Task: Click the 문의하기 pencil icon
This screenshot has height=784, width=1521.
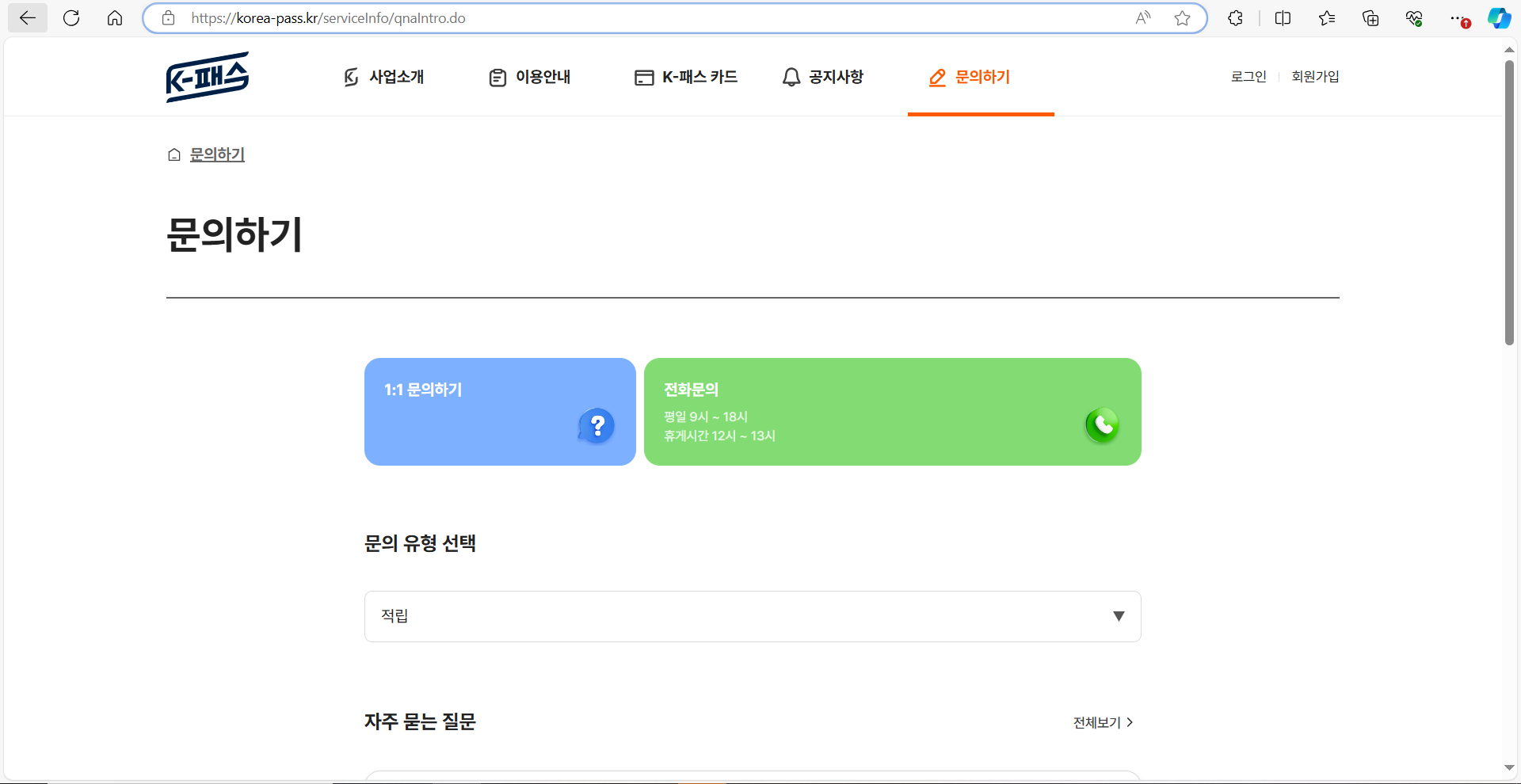Action: point(937,78)
